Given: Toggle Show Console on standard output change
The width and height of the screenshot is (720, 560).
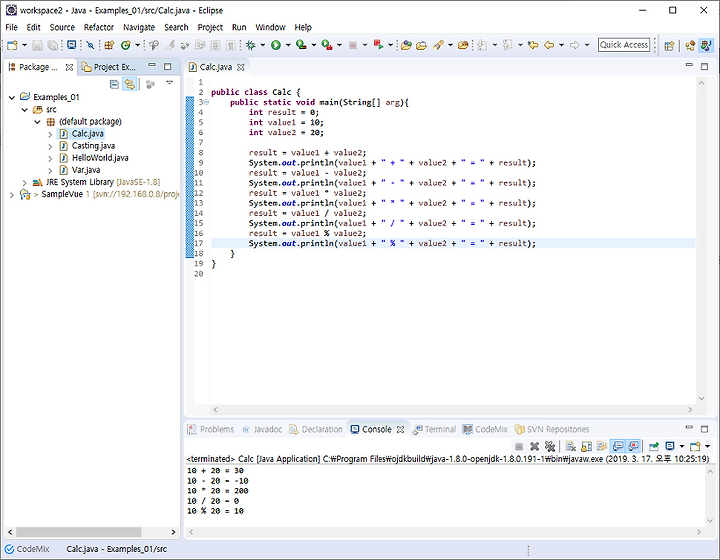Looking at the screenshot, I should (x=618, y=446).
